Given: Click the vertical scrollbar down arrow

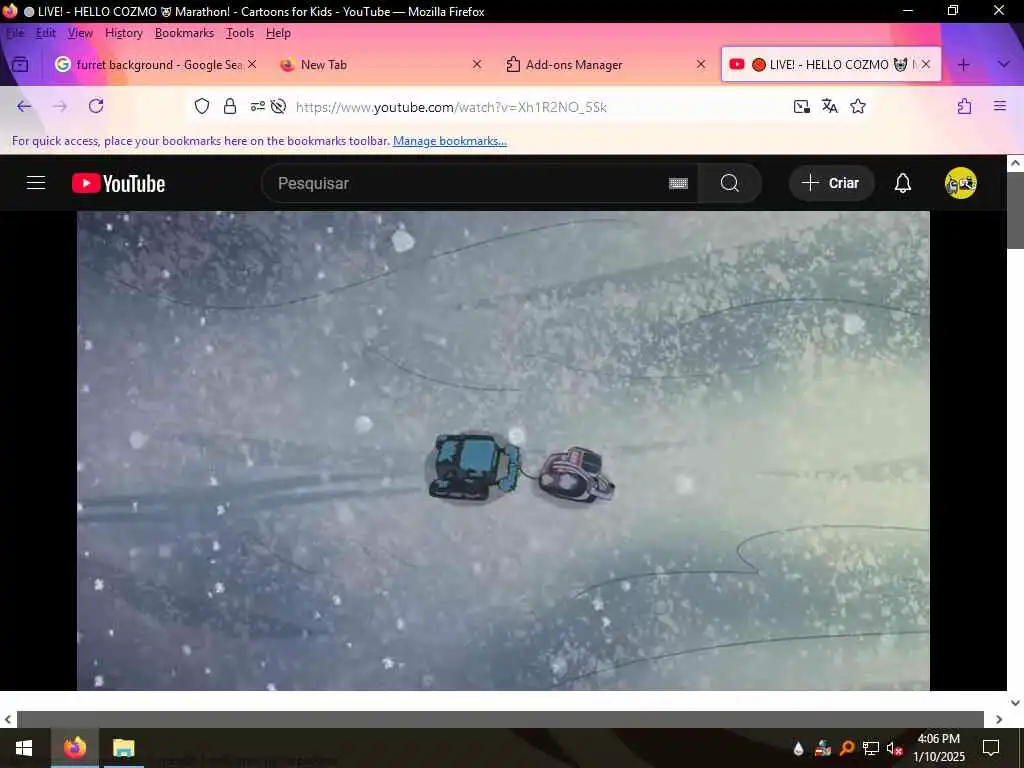Looking at the screenshot, I should coord(1015,703).
